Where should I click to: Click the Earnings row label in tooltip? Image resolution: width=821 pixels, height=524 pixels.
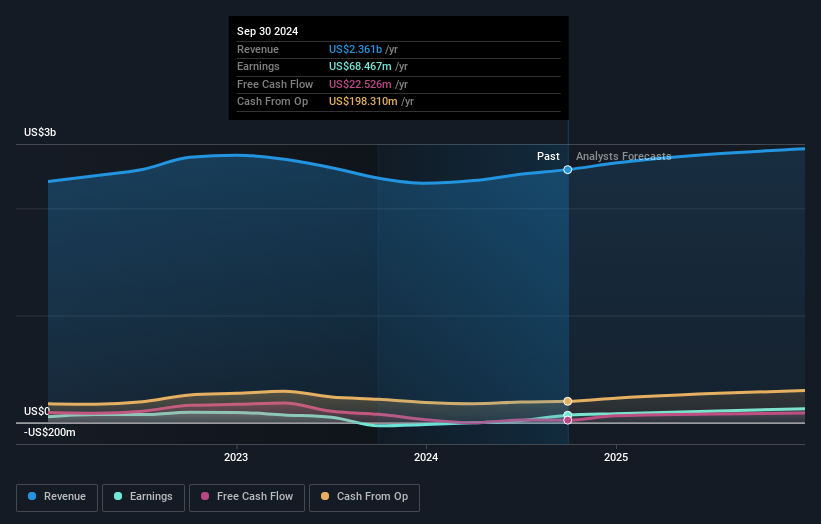click(258, 66)
